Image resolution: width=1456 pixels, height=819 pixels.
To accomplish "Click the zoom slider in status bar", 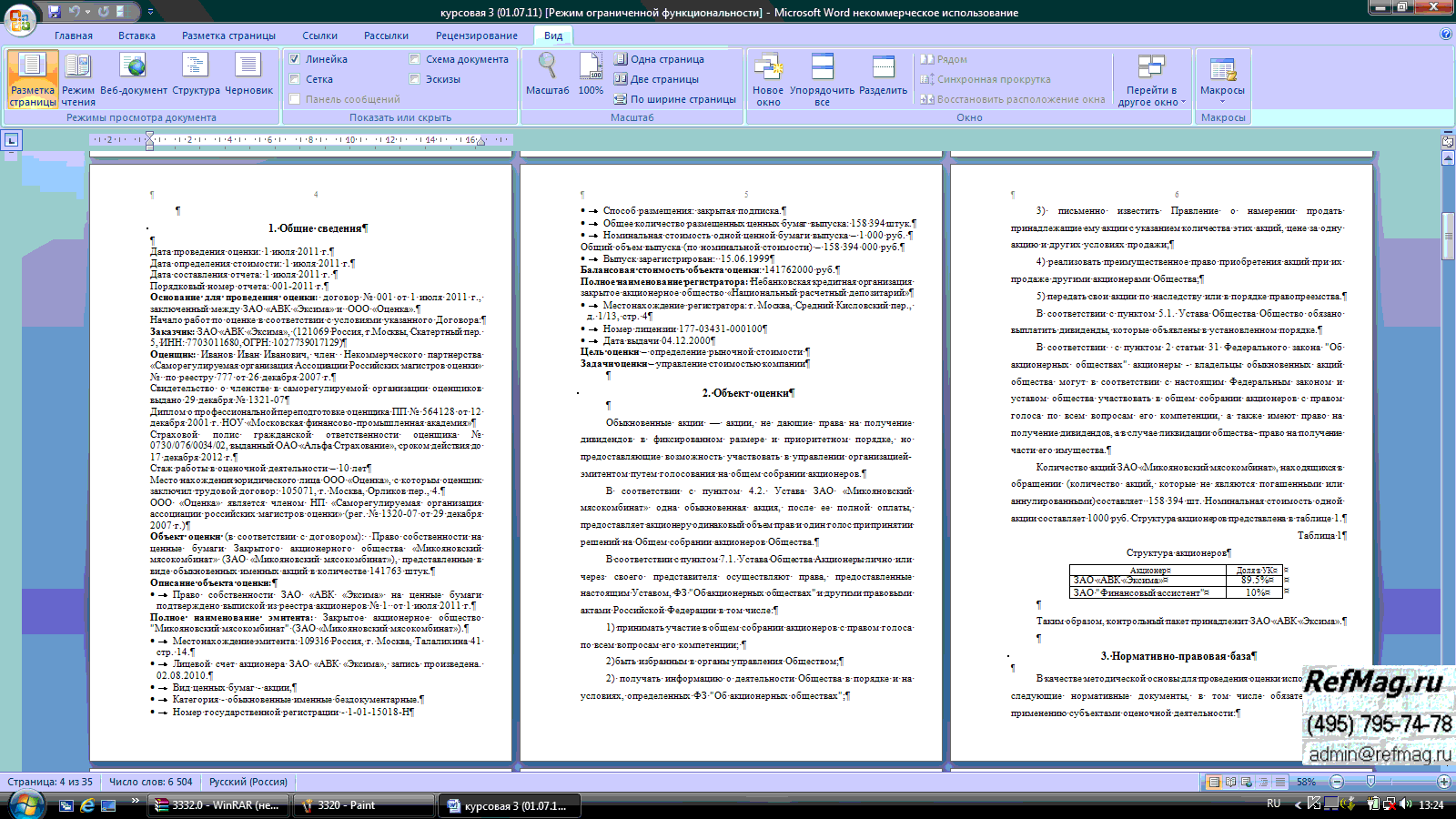I will tap(1370, 782).
